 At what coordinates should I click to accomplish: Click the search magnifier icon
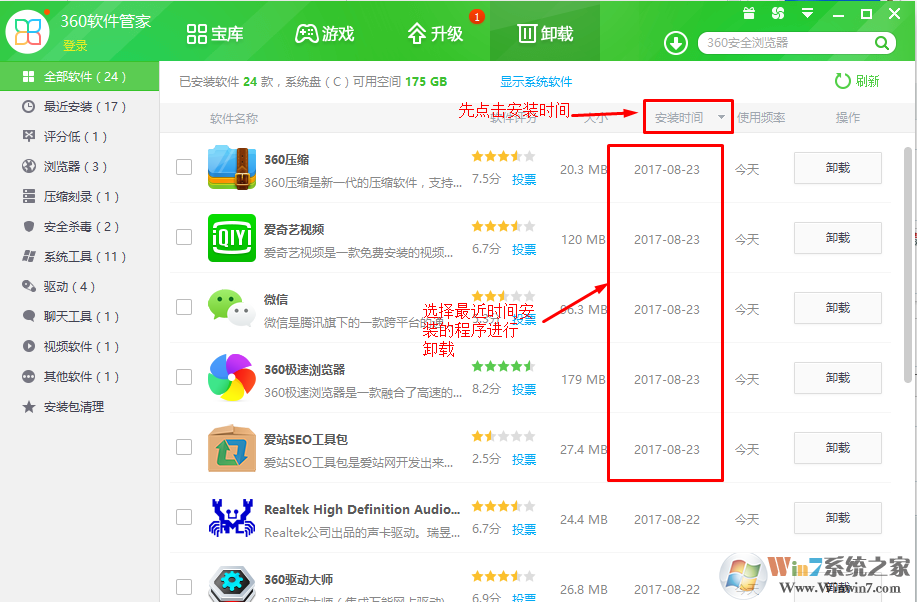[881, 43]
